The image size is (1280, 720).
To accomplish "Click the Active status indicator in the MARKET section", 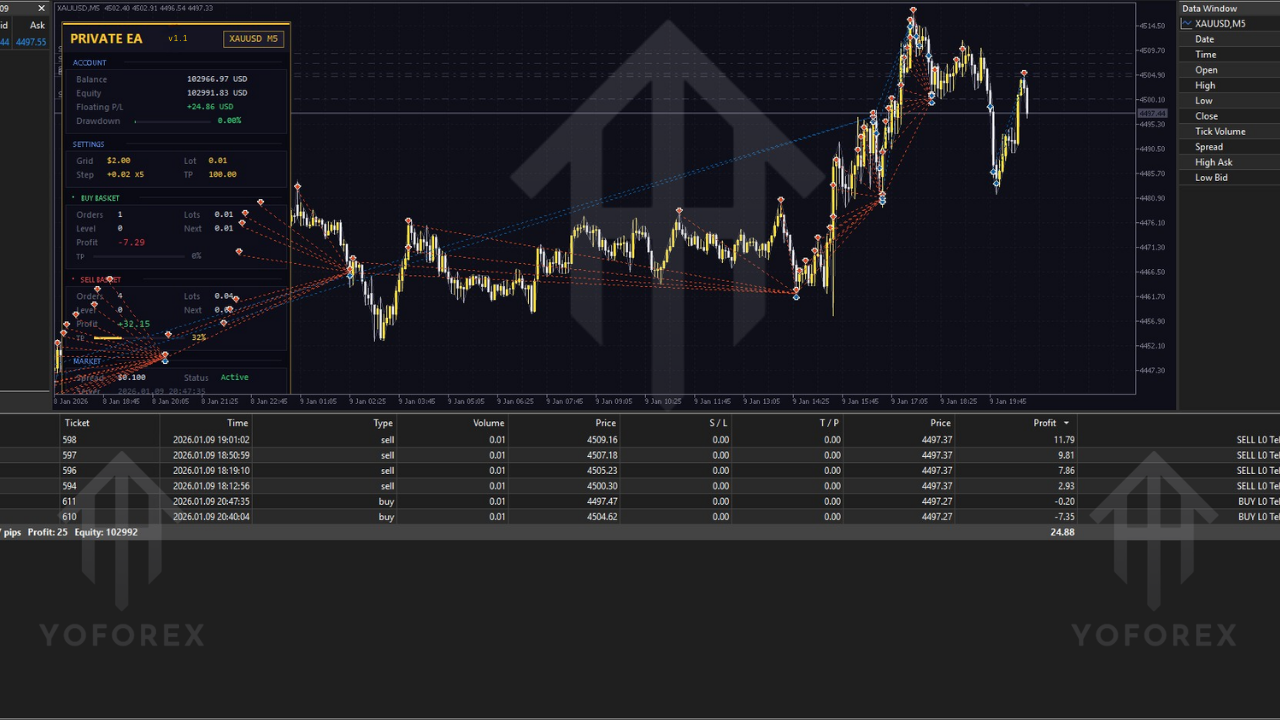I will pos(234,377).
